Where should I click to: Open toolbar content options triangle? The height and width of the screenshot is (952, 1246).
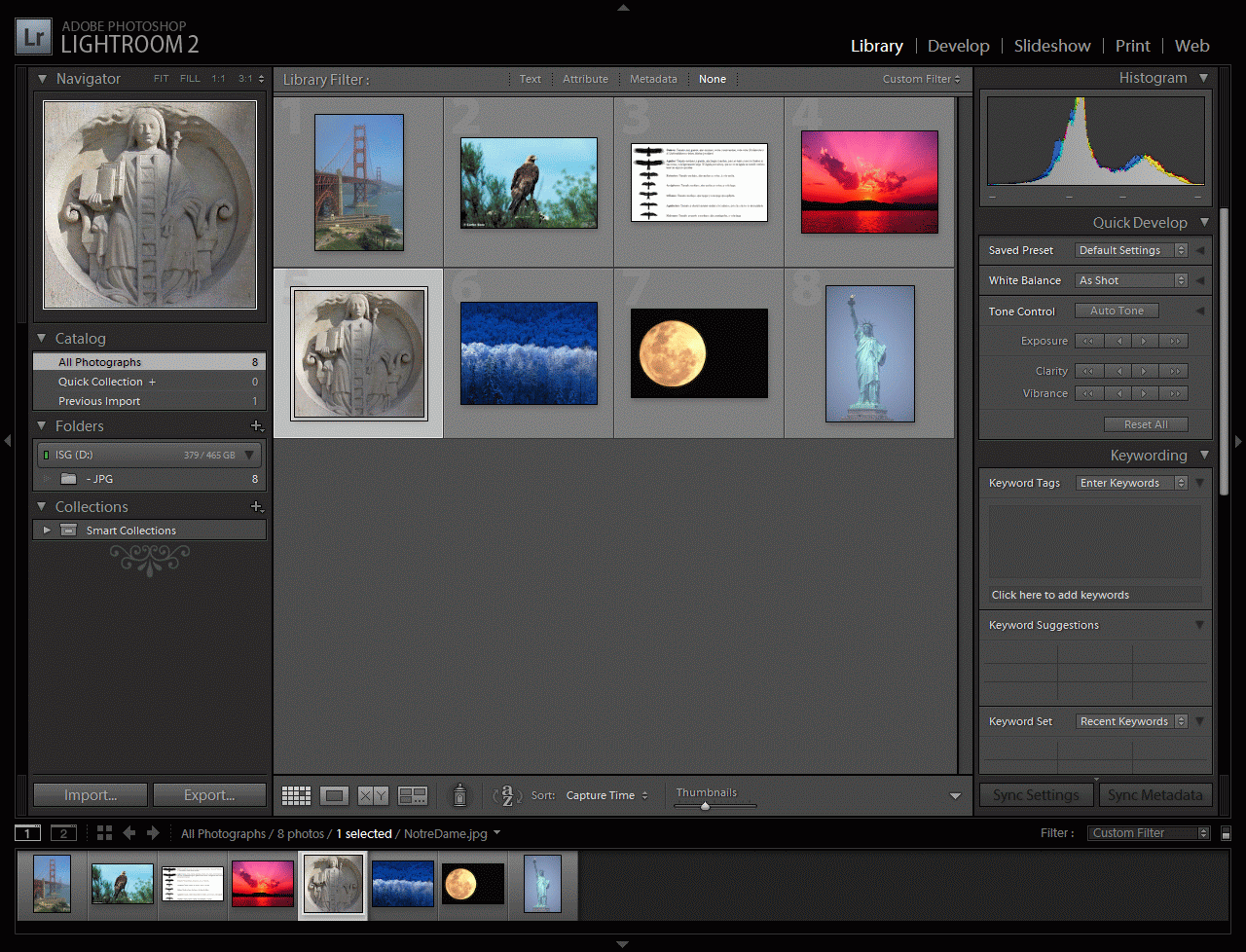pos(955,796)
